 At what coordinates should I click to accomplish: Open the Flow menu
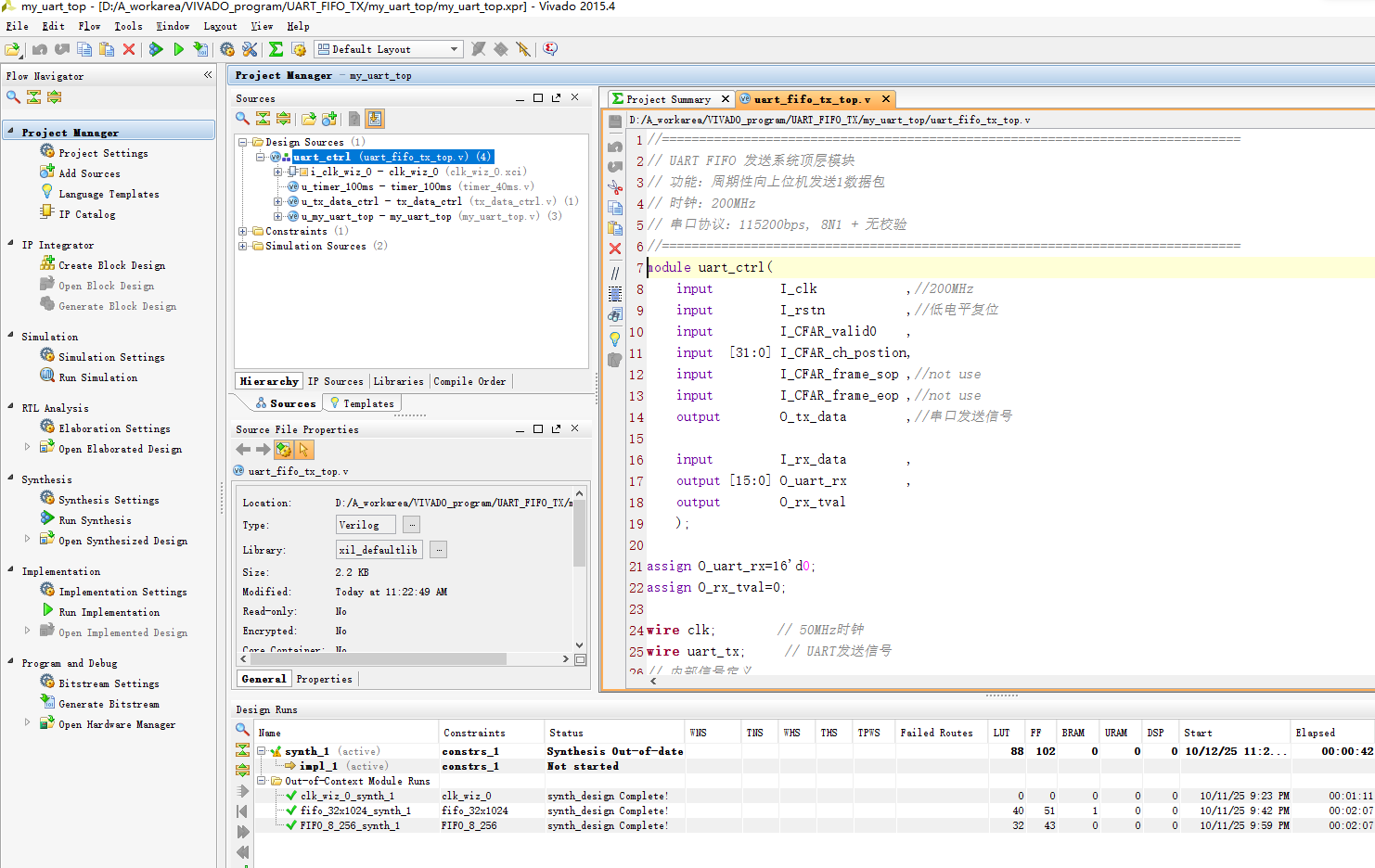click(89, 26)
